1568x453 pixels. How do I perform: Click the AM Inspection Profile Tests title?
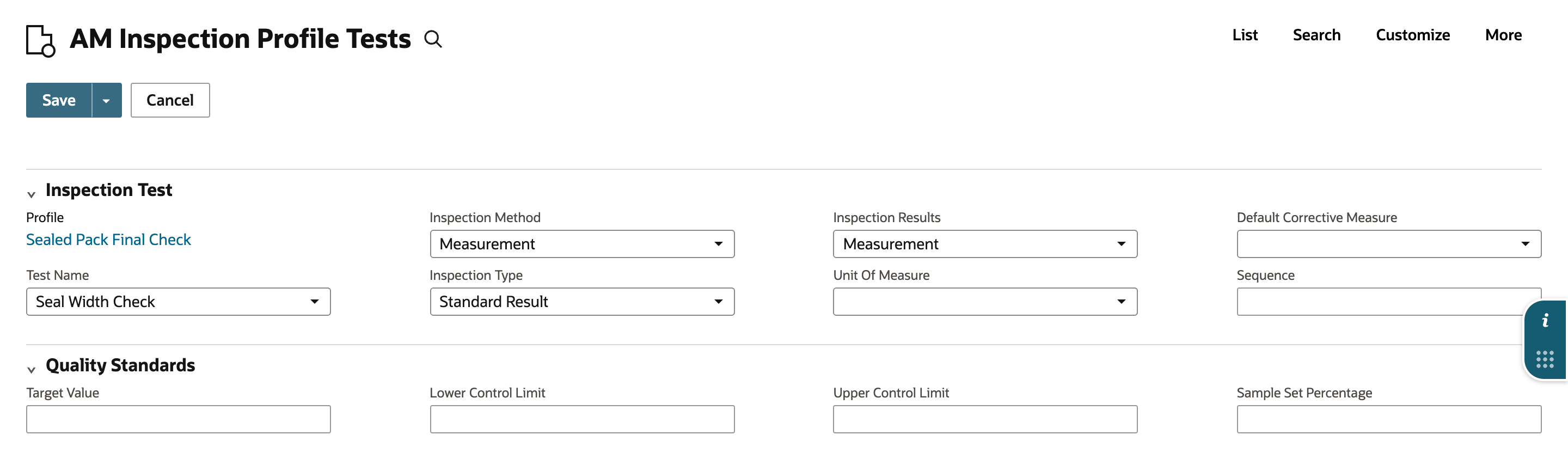point(241,40)
